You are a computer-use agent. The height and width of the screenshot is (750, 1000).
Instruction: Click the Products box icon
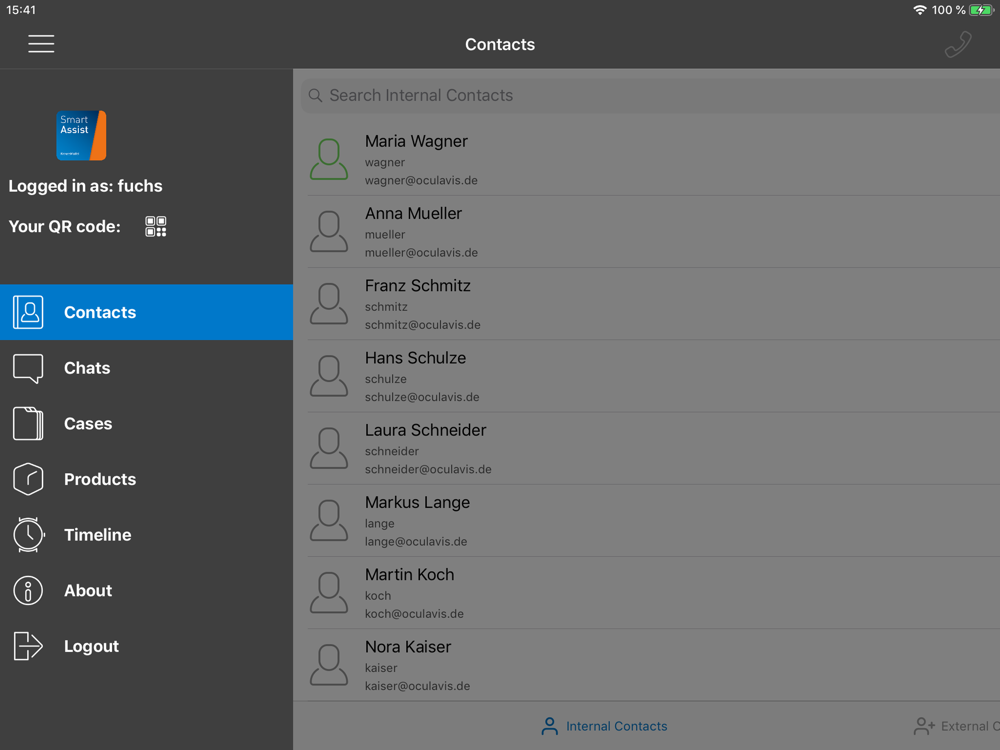coord(28,479)
